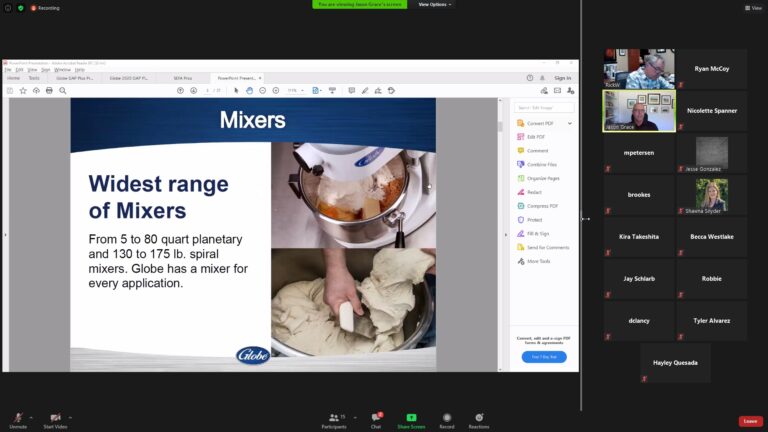Click the document vertical scrollbar thumb
This screenshot has width=768, height=432.
point(500,126)
